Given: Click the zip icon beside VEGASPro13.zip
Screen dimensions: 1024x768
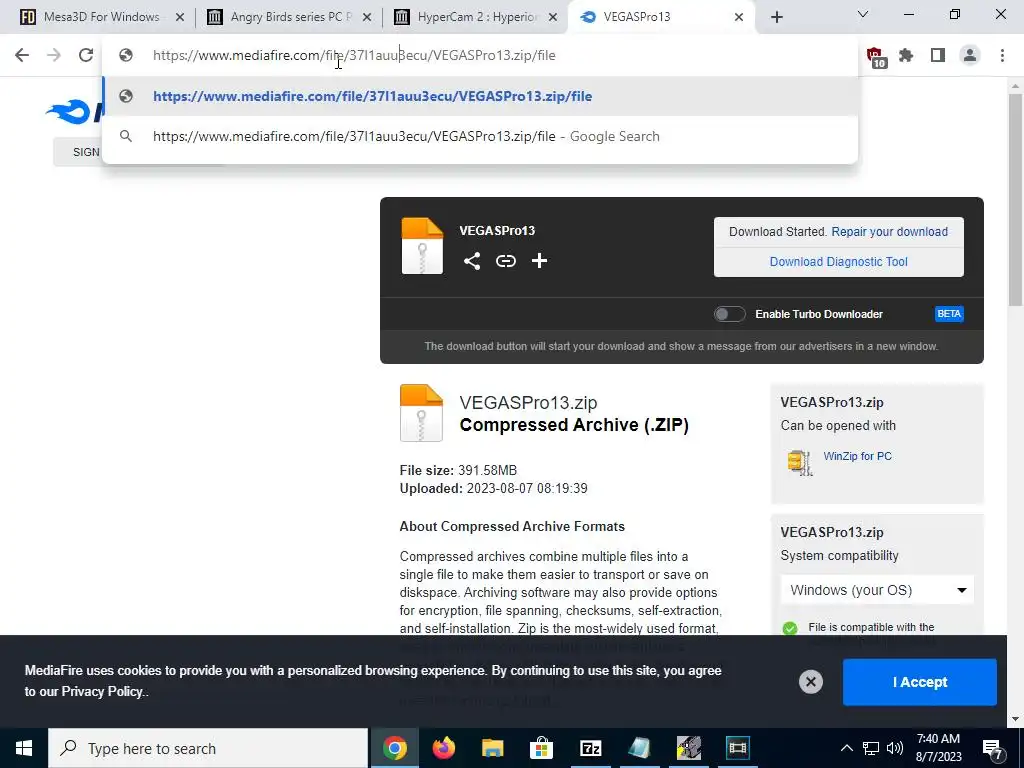Looking at the screenshot, I should point(421,413).
